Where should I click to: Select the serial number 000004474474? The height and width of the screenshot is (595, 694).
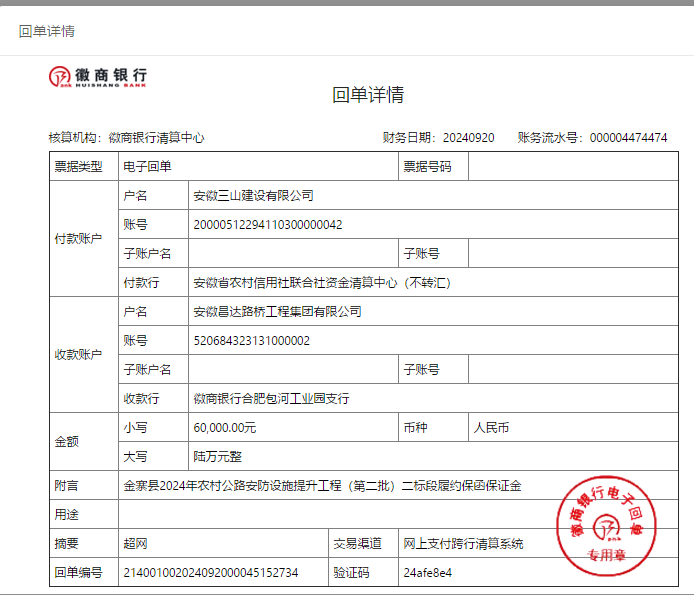(x=628, y=138)
